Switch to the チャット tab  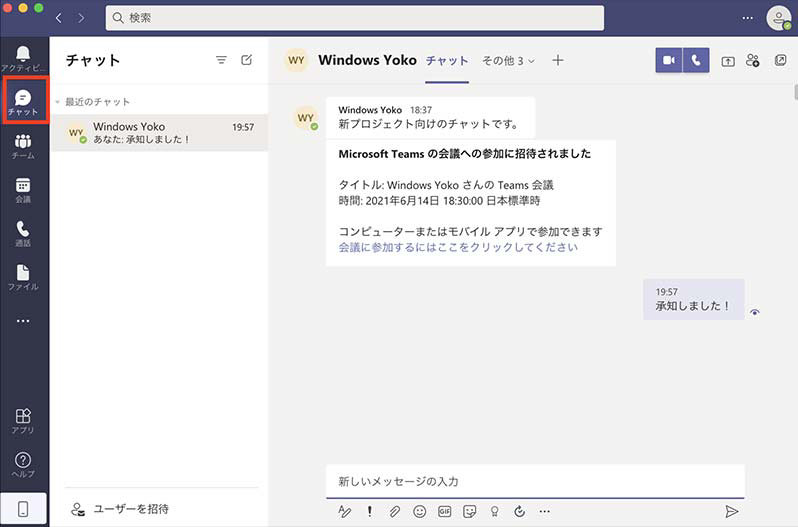click(x=447, y=61)
